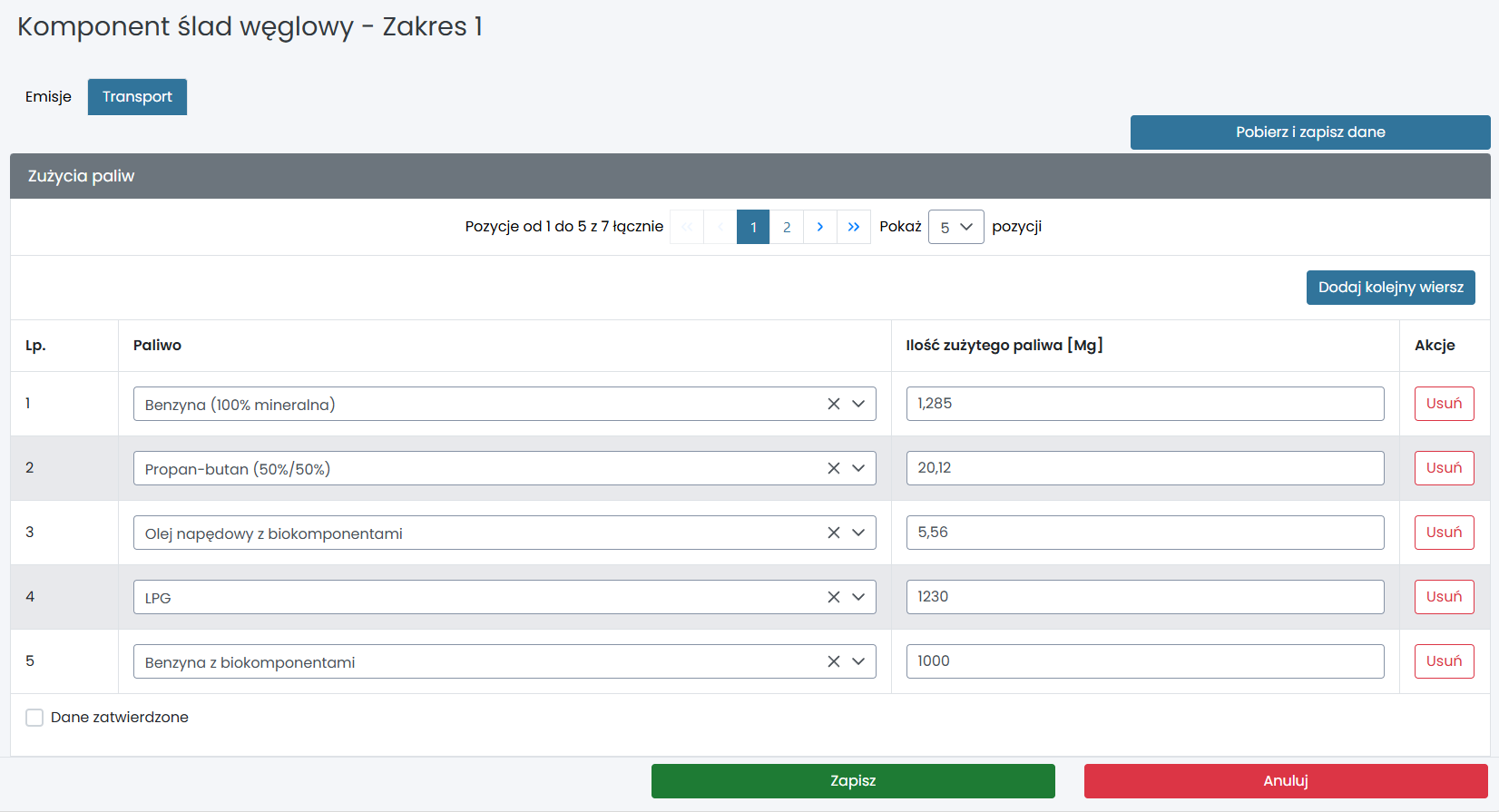Open the Pokaż page size dropdown
The height and width of the screenshot is (812, 1499).
[x=955, y=227]
